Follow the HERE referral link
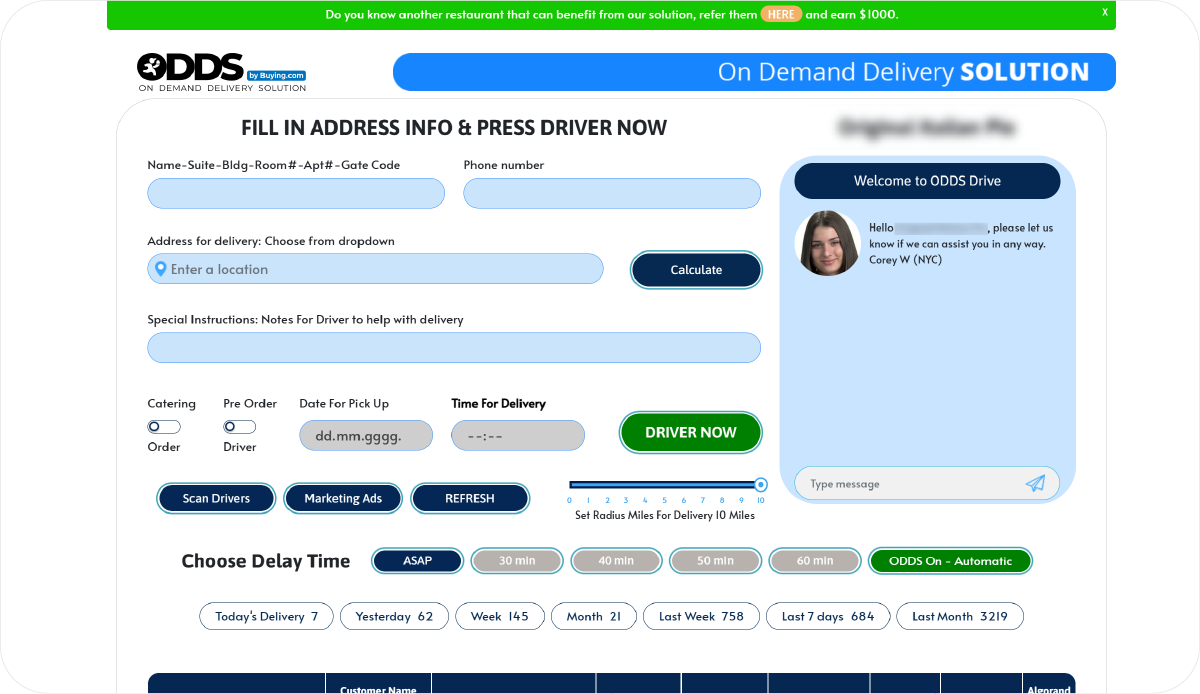Viewport: 1200px width, 694px height. 781,15
